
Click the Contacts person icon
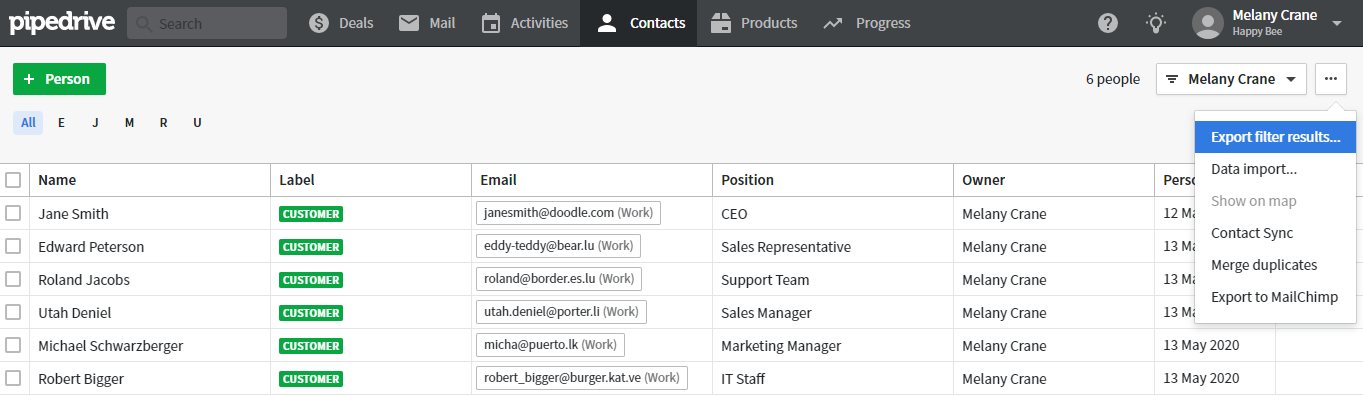(607, 23)
